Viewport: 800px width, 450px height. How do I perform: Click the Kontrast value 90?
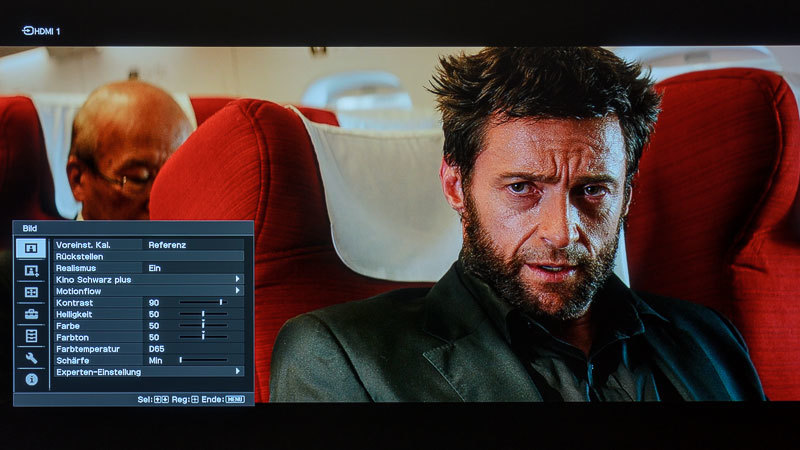coord(154,303)
